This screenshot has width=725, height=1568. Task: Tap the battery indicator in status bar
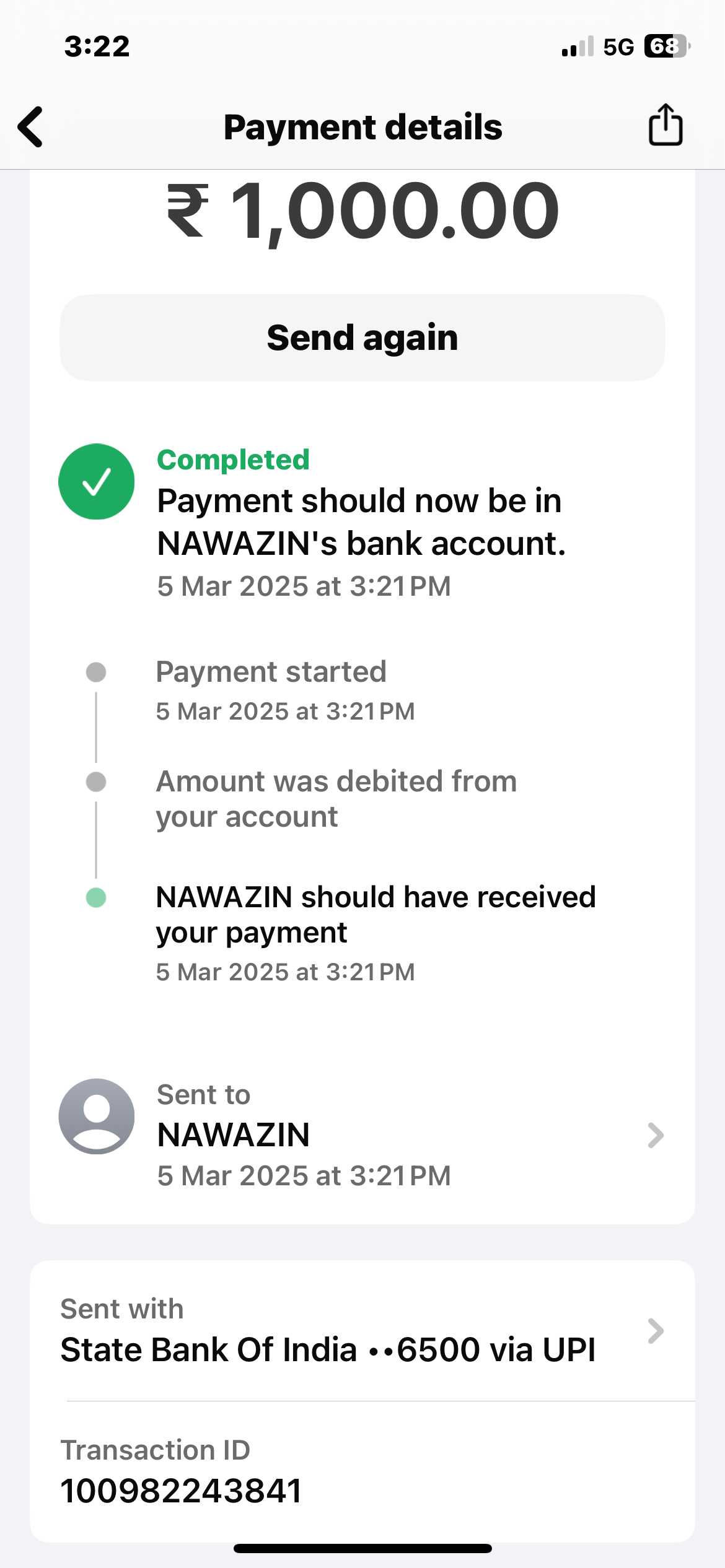point(666,46)
